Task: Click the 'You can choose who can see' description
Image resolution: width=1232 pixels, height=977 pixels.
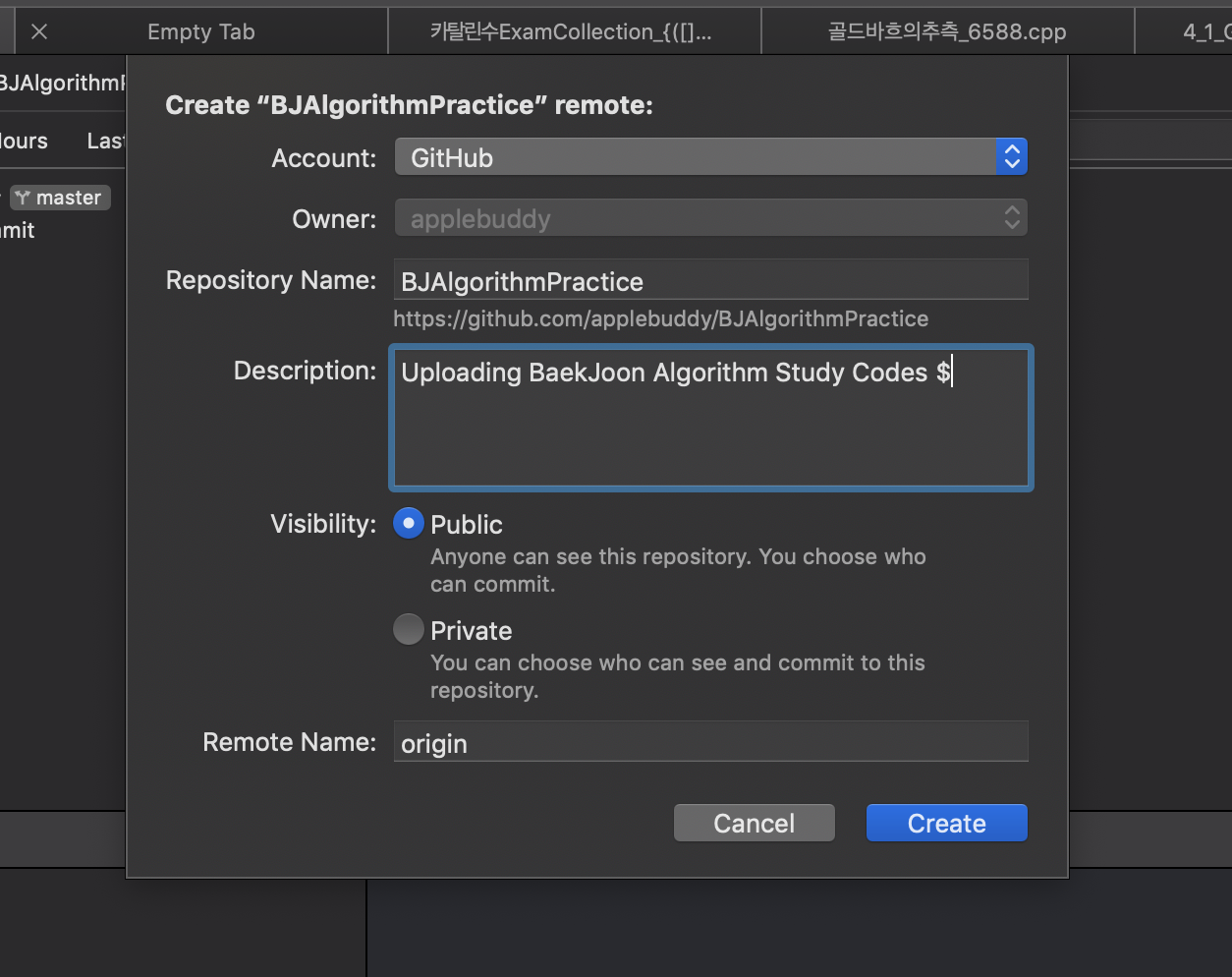Action: (x=678, y=676)
